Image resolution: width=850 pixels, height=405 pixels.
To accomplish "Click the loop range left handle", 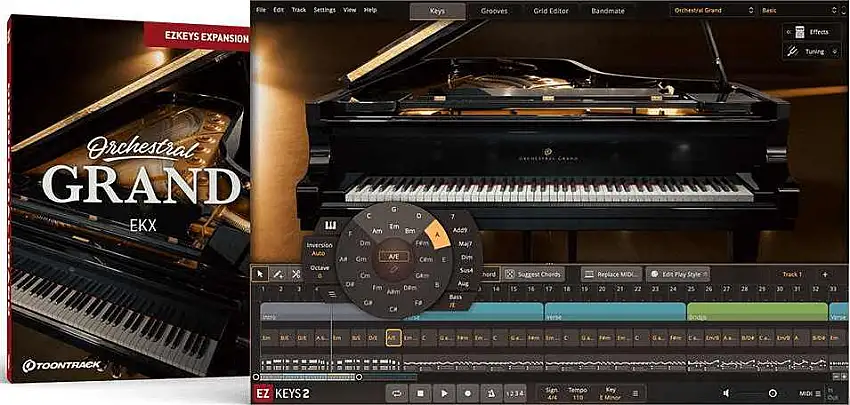I will tap(256, 377).
